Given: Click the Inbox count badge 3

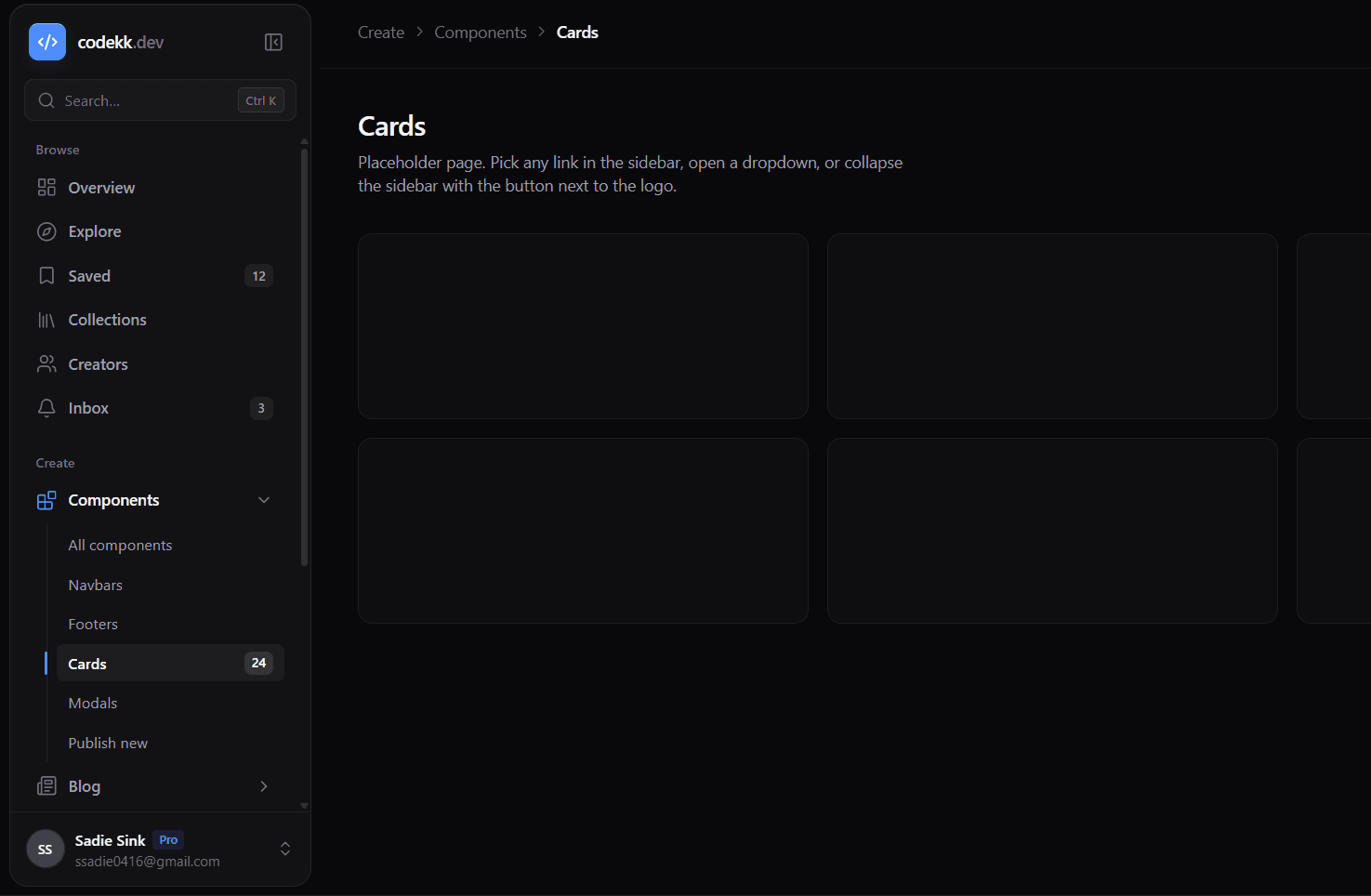Looking at the screenshot, I should pos(261,408).
